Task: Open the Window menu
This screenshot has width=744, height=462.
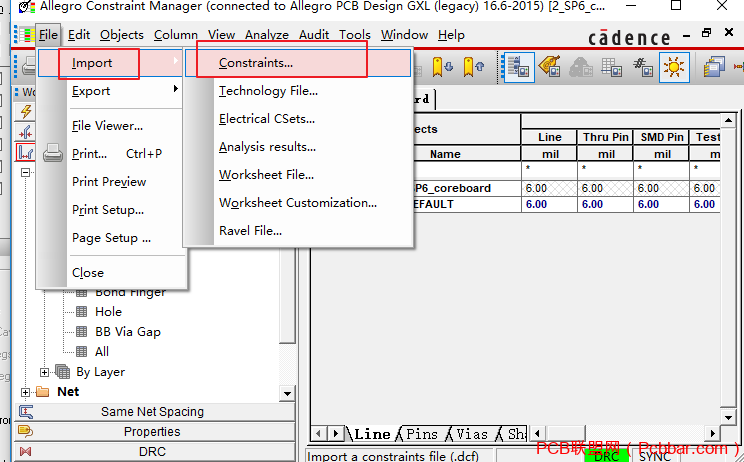Action: (x=404, y=35)
